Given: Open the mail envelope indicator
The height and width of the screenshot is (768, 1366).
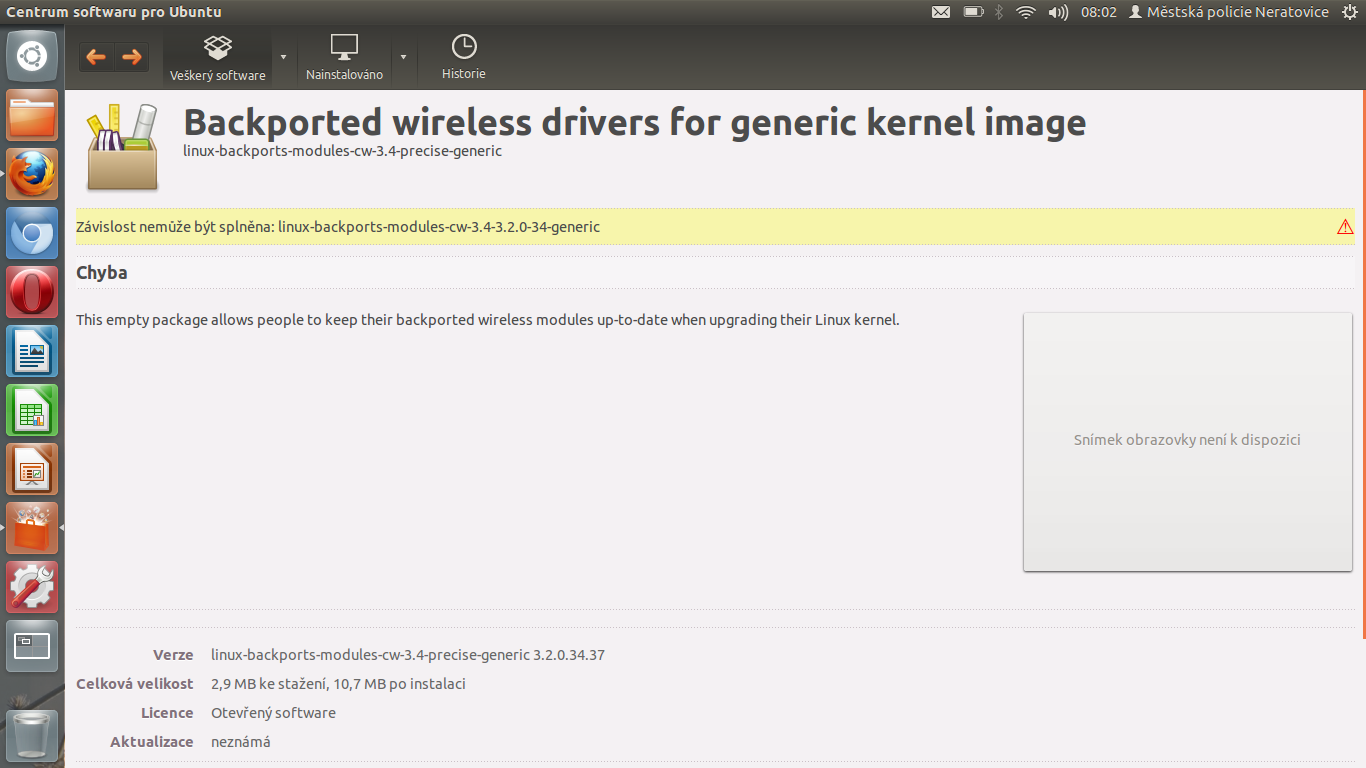Looking at the screenshot, I should 941,12.
